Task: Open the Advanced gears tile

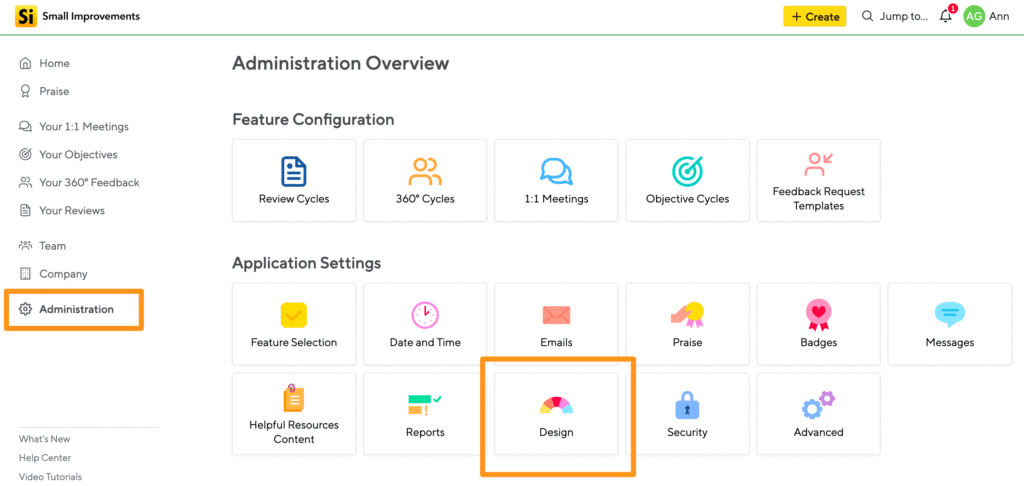Action: coord(818,414)
